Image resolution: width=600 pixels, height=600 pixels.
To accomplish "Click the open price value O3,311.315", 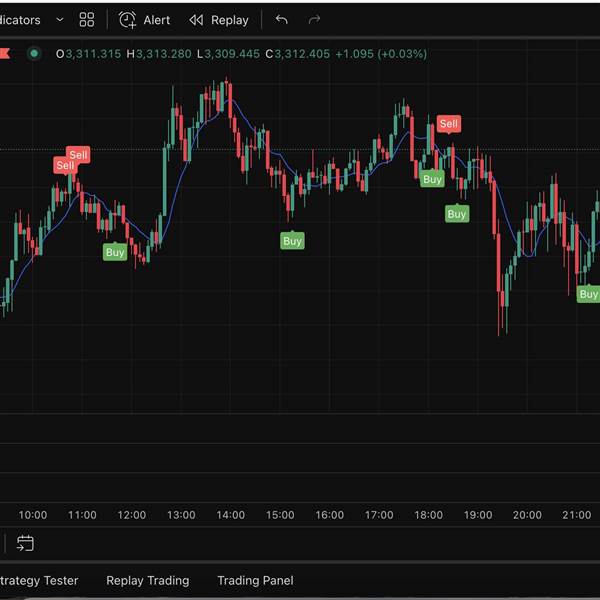I will point(88,54).
